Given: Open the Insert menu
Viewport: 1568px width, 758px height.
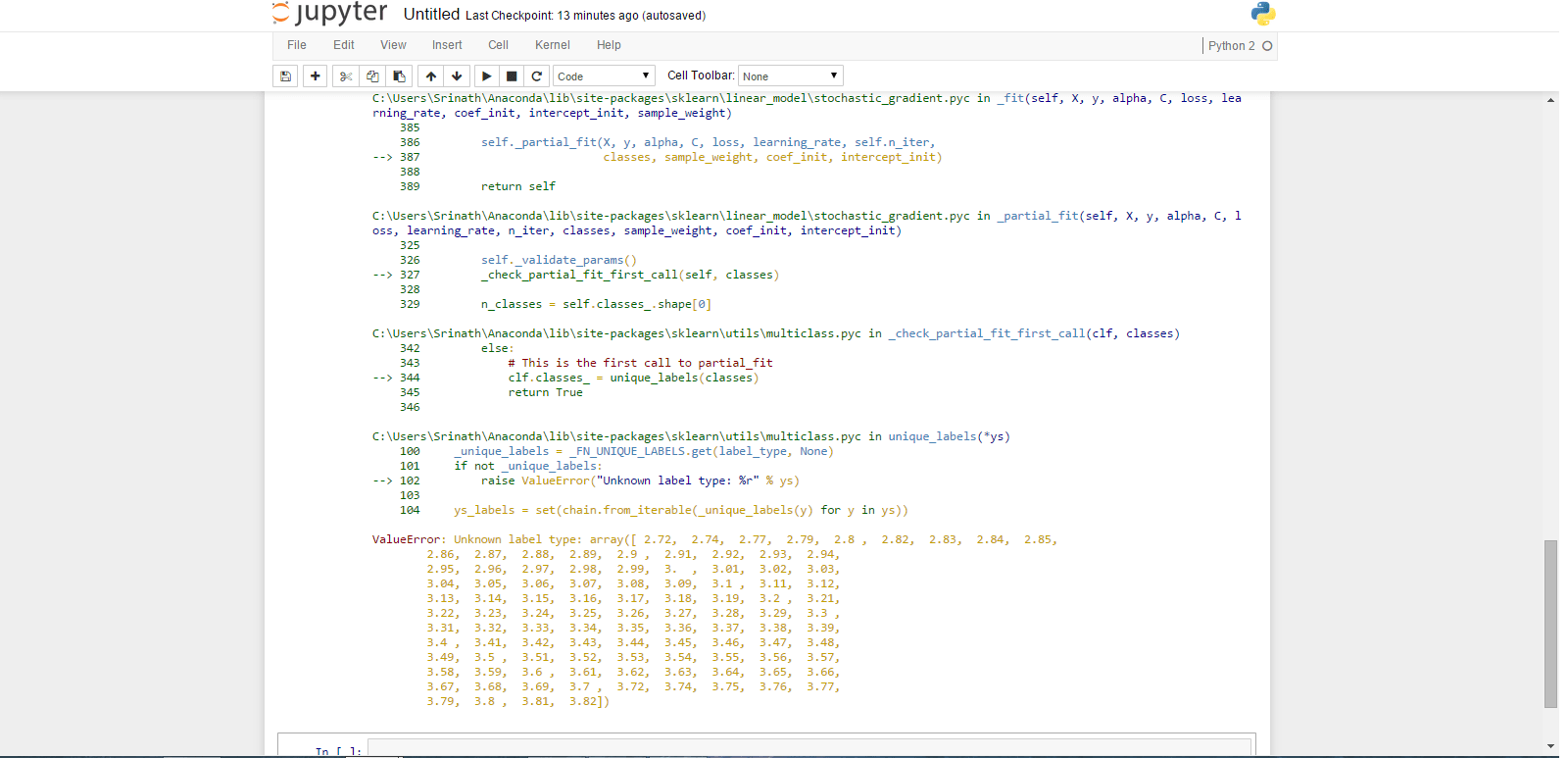Looking at the screenshot, I should tap(447, 45).
